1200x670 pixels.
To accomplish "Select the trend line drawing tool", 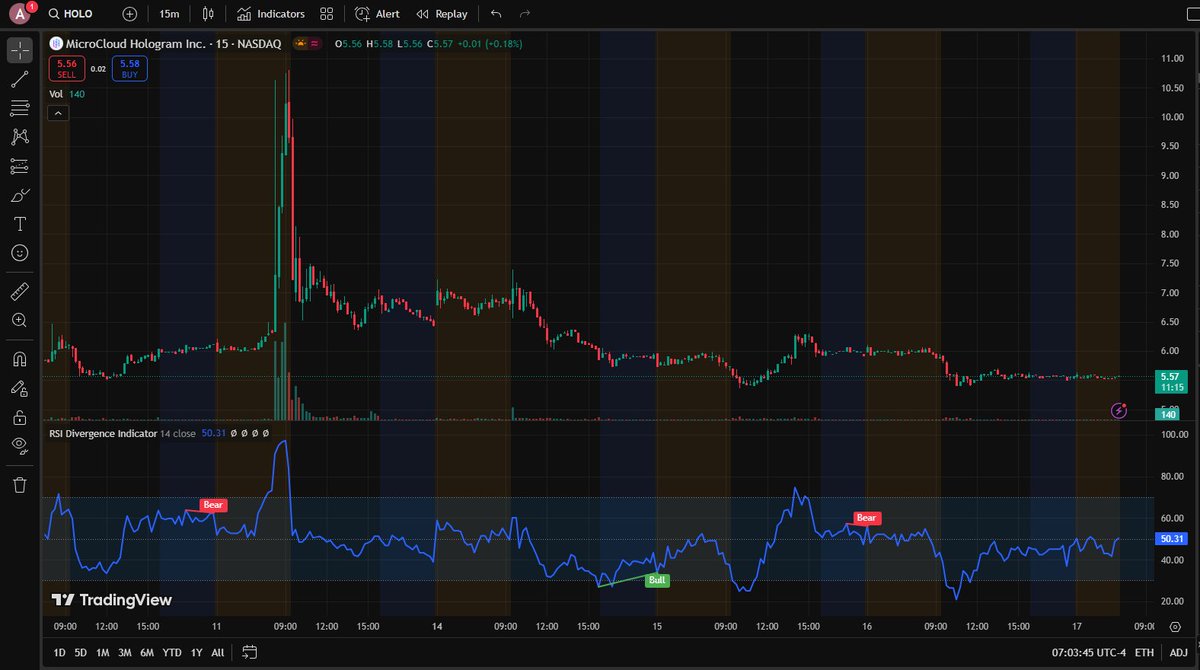I will point(20,79).
